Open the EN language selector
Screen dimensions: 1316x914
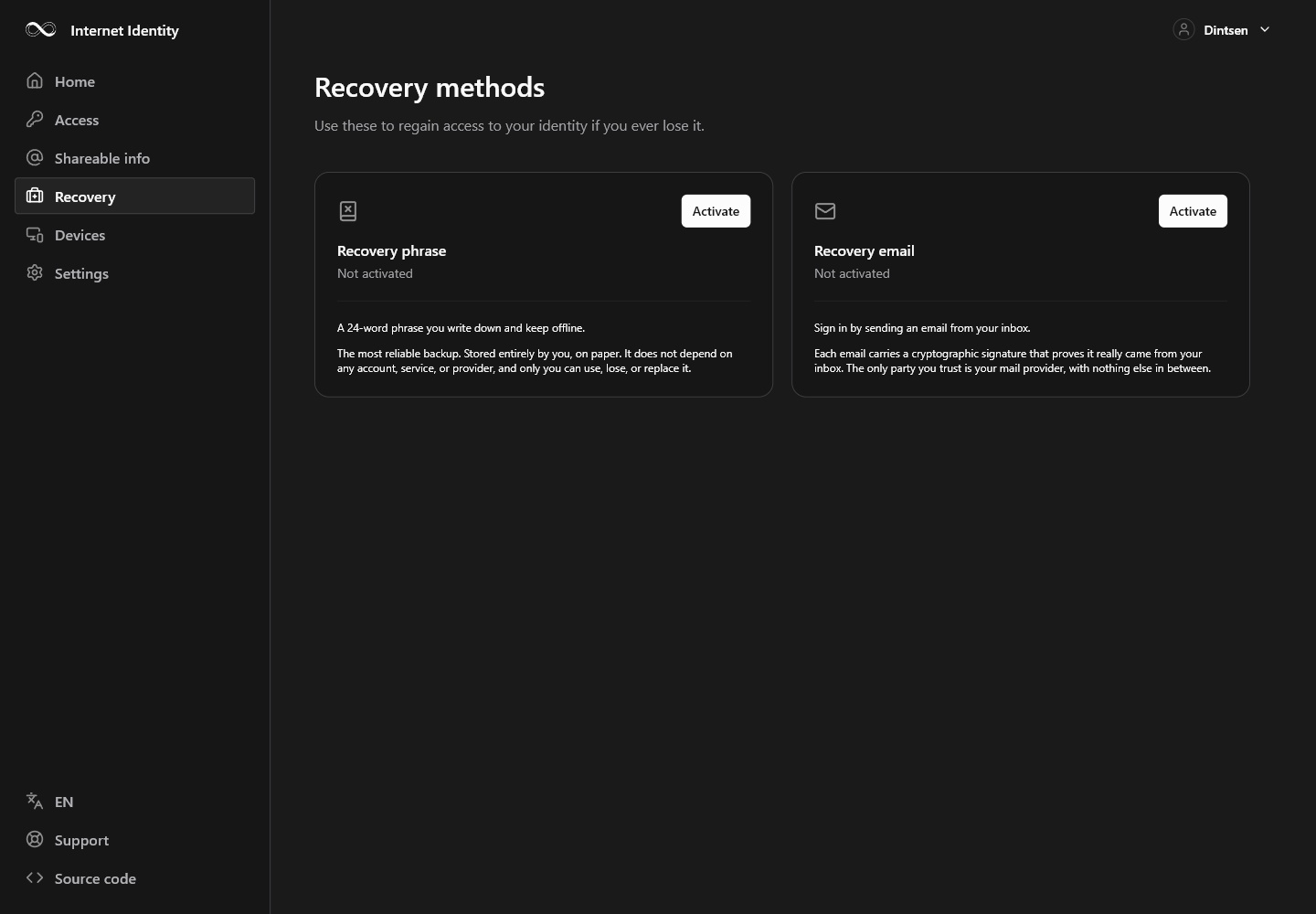(134, 802)
